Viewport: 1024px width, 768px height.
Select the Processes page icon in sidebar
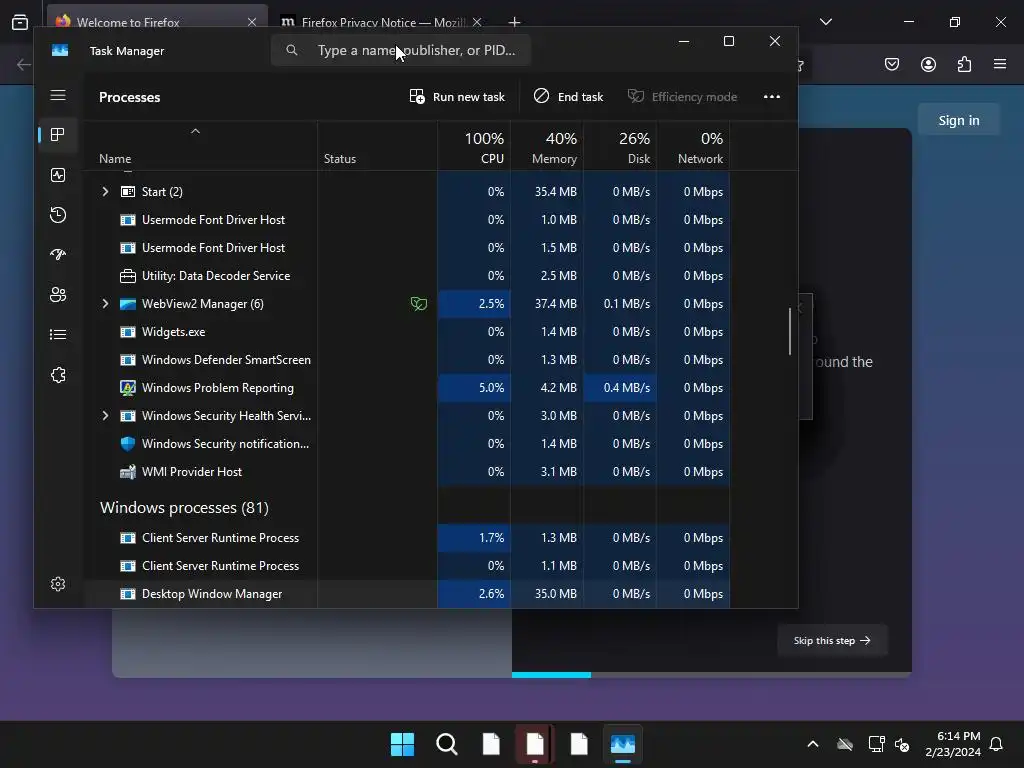point(58,135)
